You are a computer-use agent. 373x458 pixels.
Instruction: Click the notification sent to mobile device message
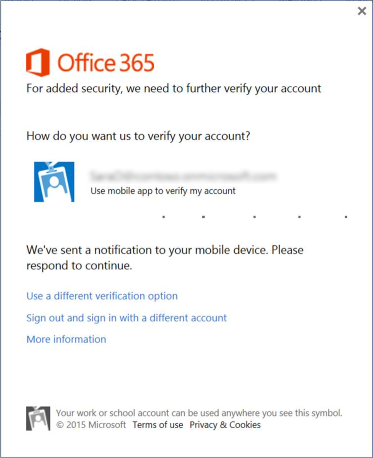(165, 258)
